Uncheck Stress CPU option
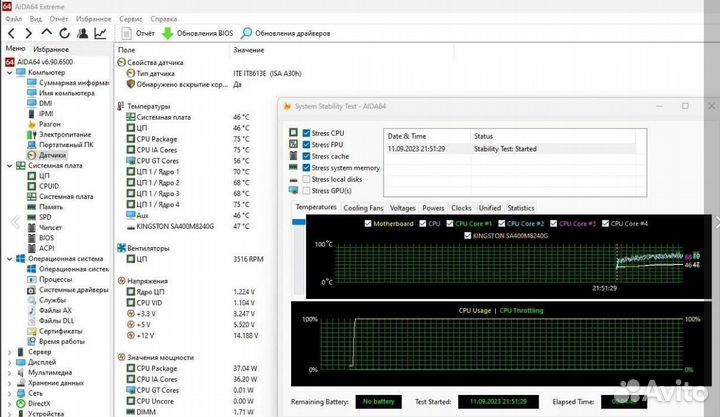 pos(306,133)
